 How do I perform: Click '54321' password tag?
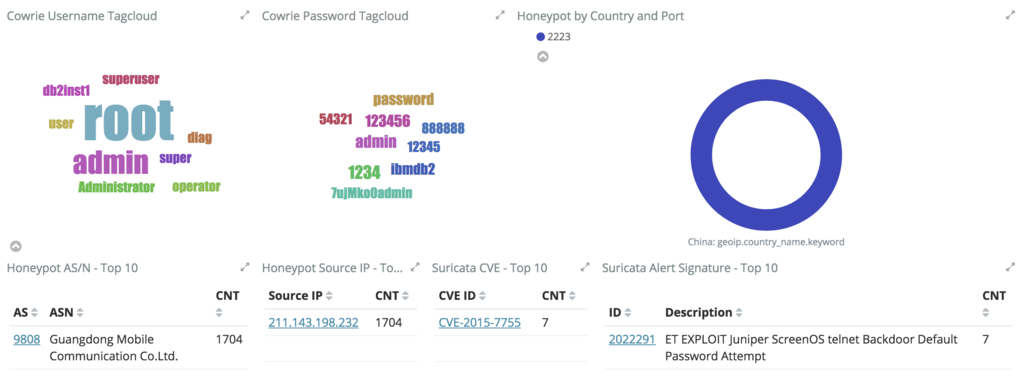[336, 119]
